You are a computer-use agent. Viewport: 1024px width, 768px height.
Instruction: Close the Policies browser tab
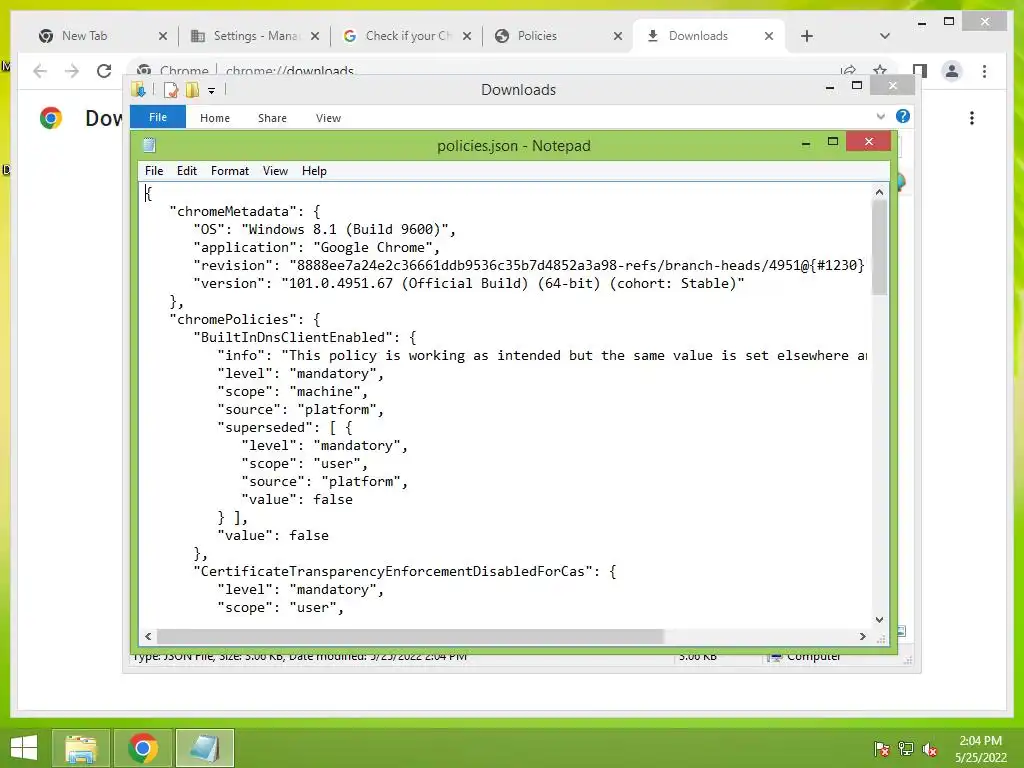click(618, 37)
